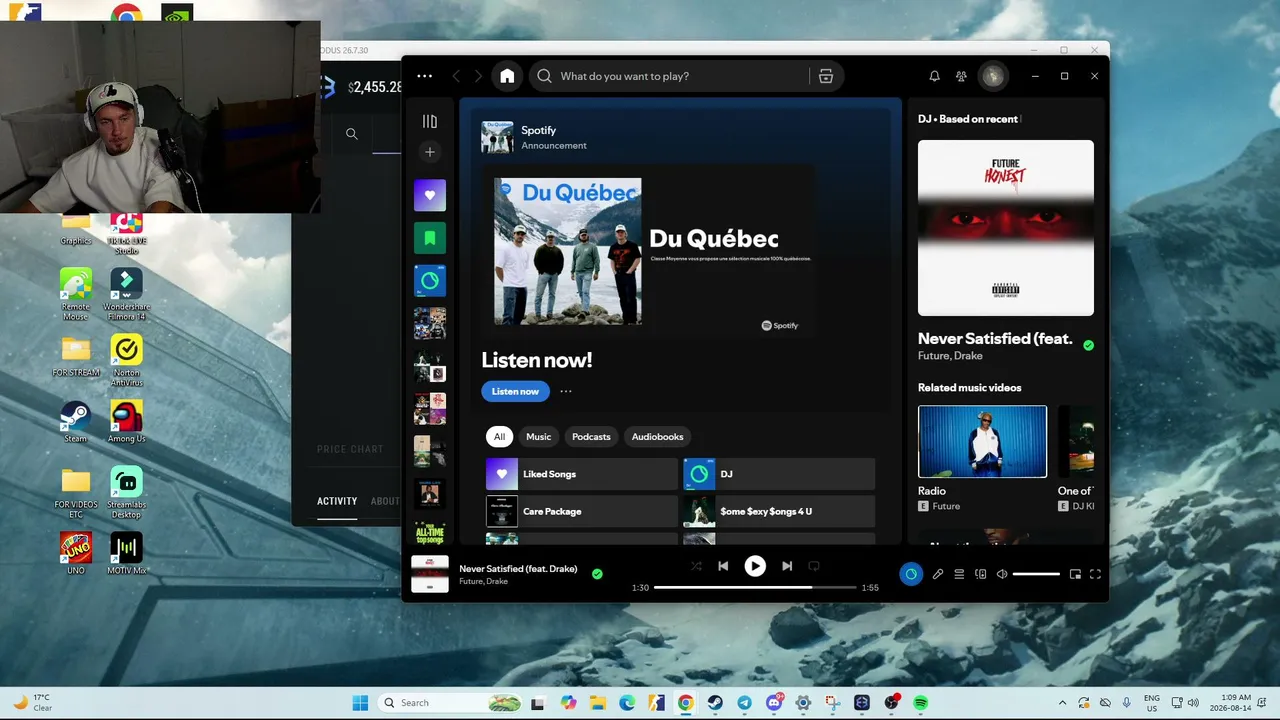1280x720 pixels.
Task: Open the 'Future, Drake' artist link in panel
Action: click(x=950, y=356)
